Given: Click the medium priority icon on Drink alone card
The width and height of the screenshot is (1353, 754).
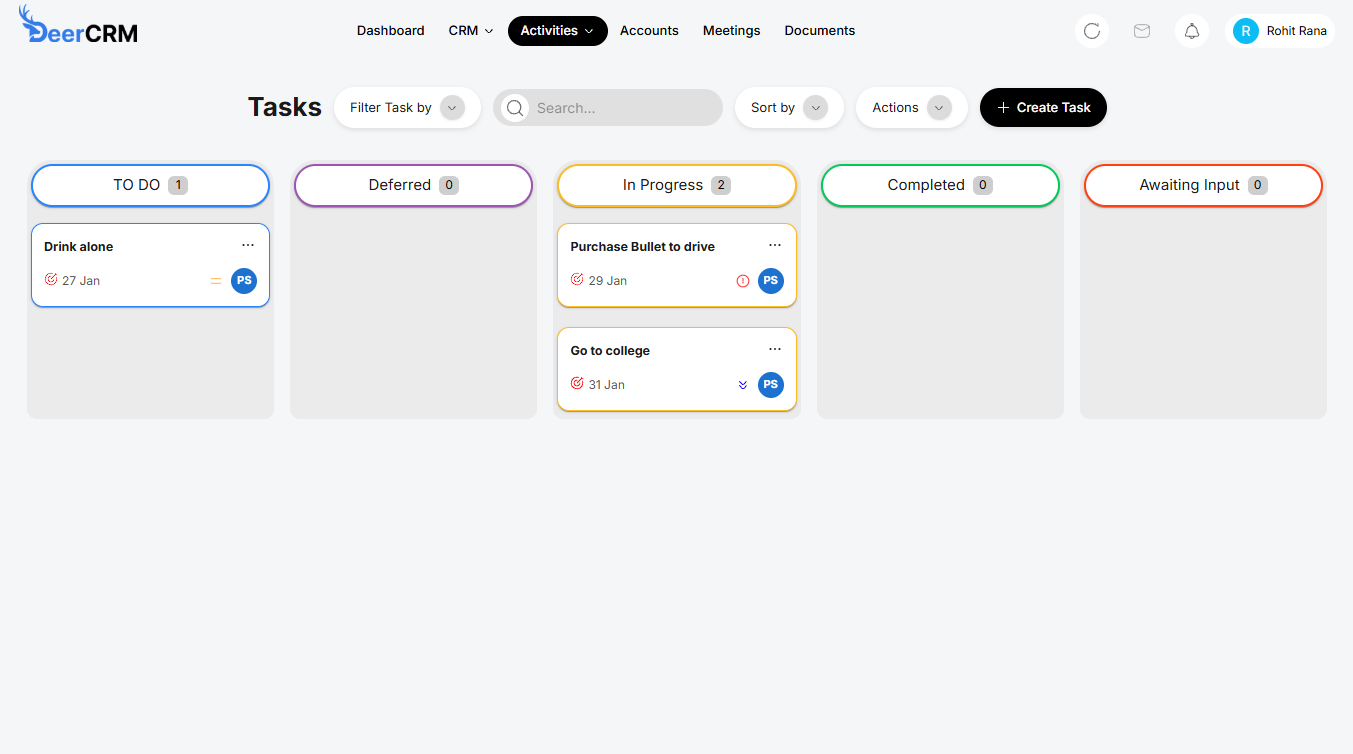Looking at the screenshot, I should [216, 281].
